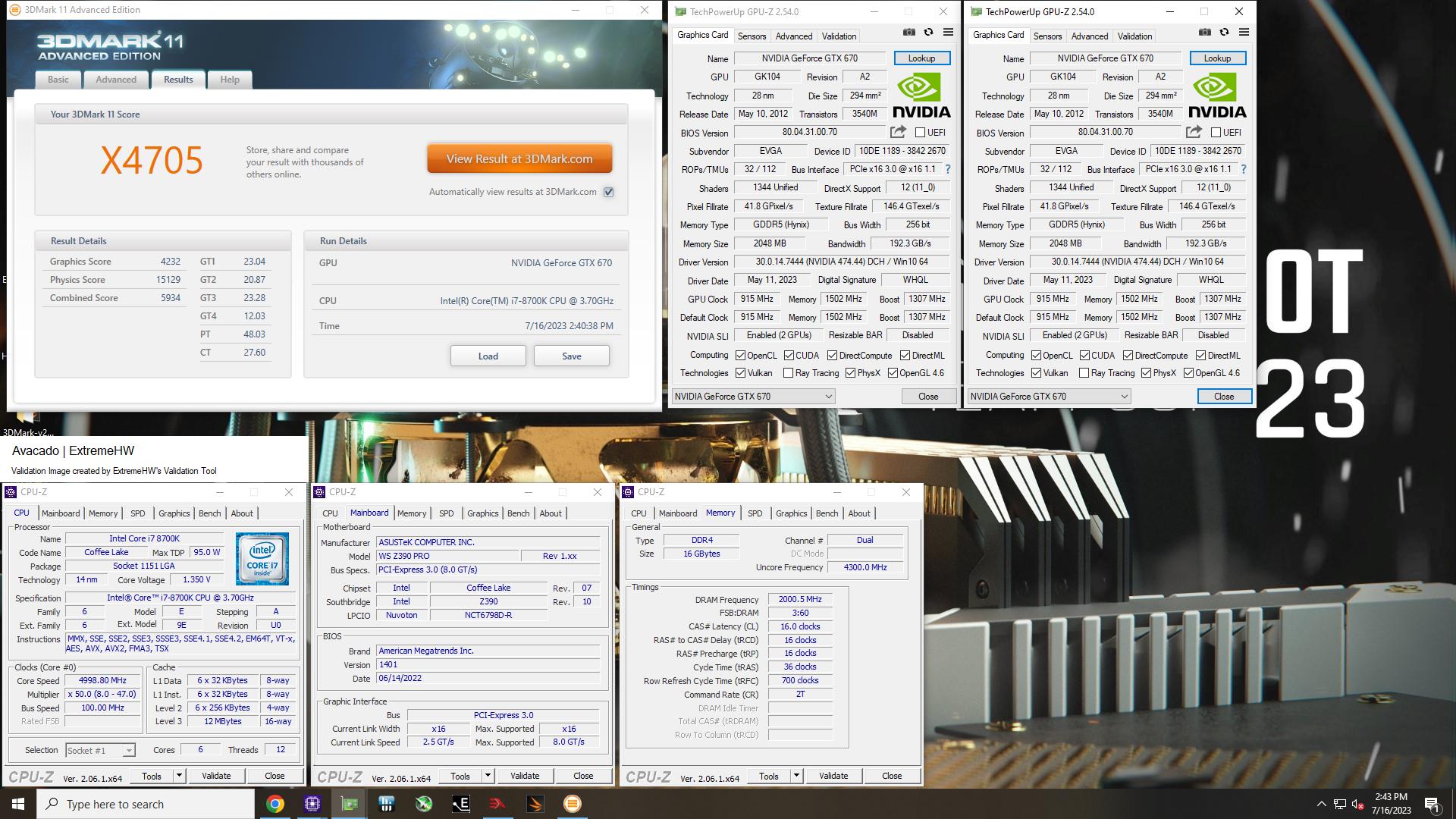Click network icon in system tray
This screenshot has width=1456, height=819.
pos(1340,804)
